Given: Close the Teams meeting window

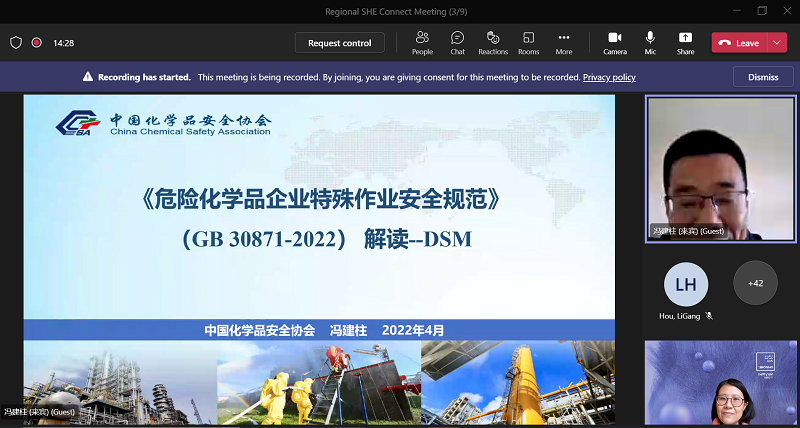Looking at the screenshot, I should pos(787,11).
